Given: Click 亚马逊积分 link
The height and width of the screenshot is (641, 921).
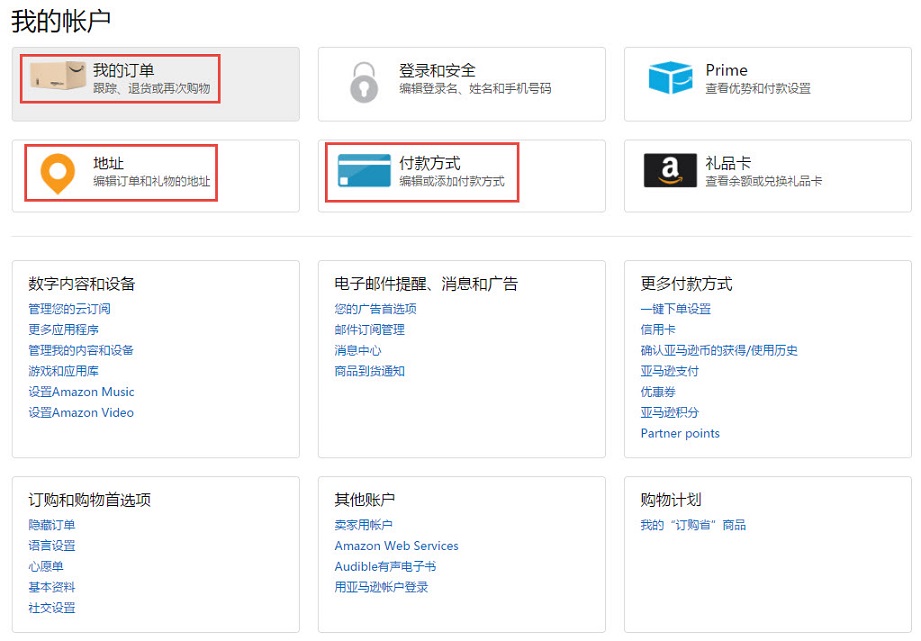Looking at the screenshot, I should 670,412.
